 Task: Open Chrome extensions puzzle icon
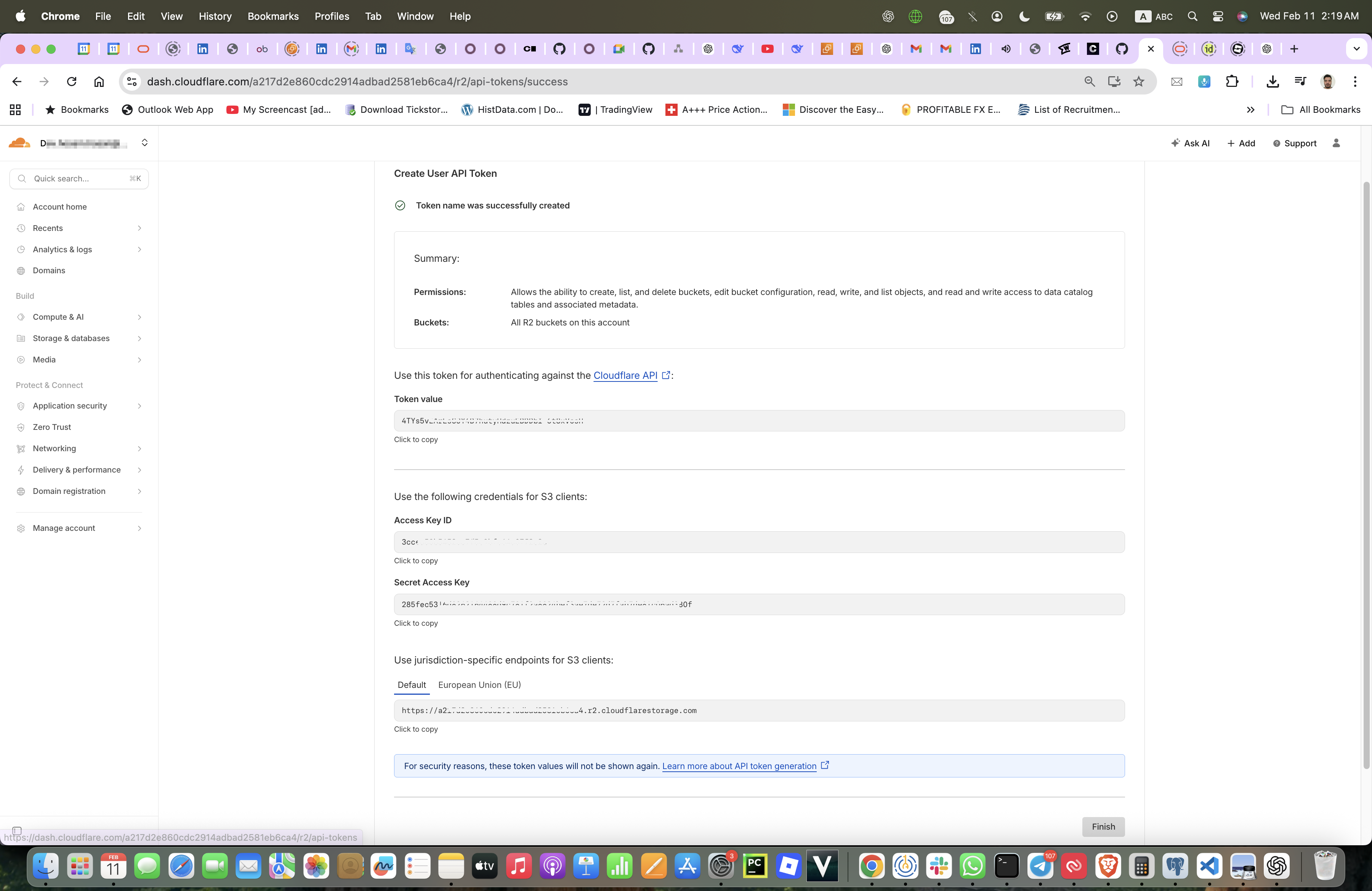click(x=1231, y=82)
